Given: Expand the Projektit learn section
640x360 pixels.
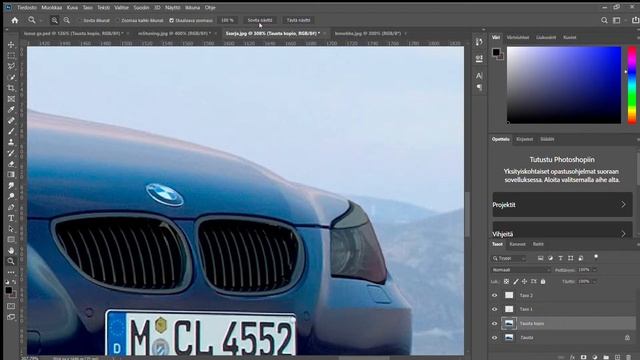Looking at the screenshot, I should click(x=562, y=204).
